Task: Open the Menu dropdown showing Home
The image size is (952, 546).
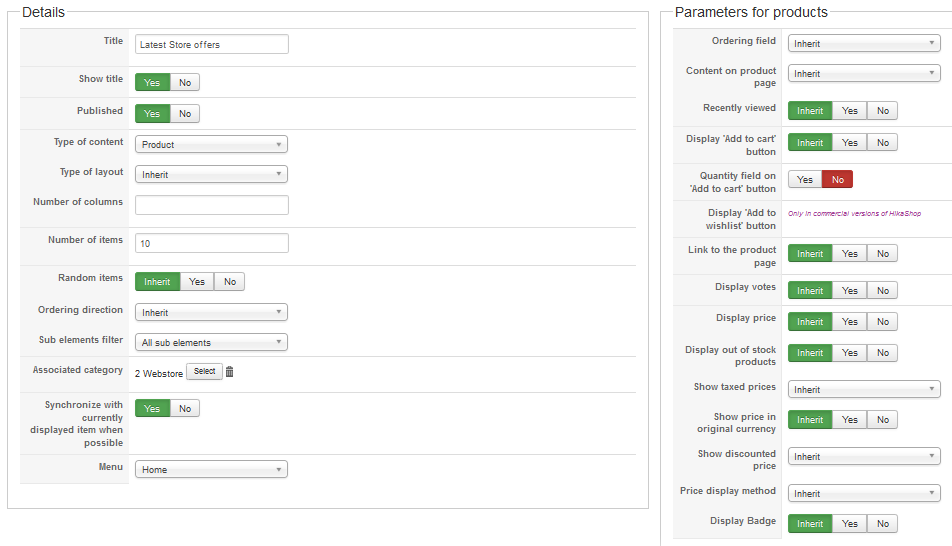Action: point(211,470)
